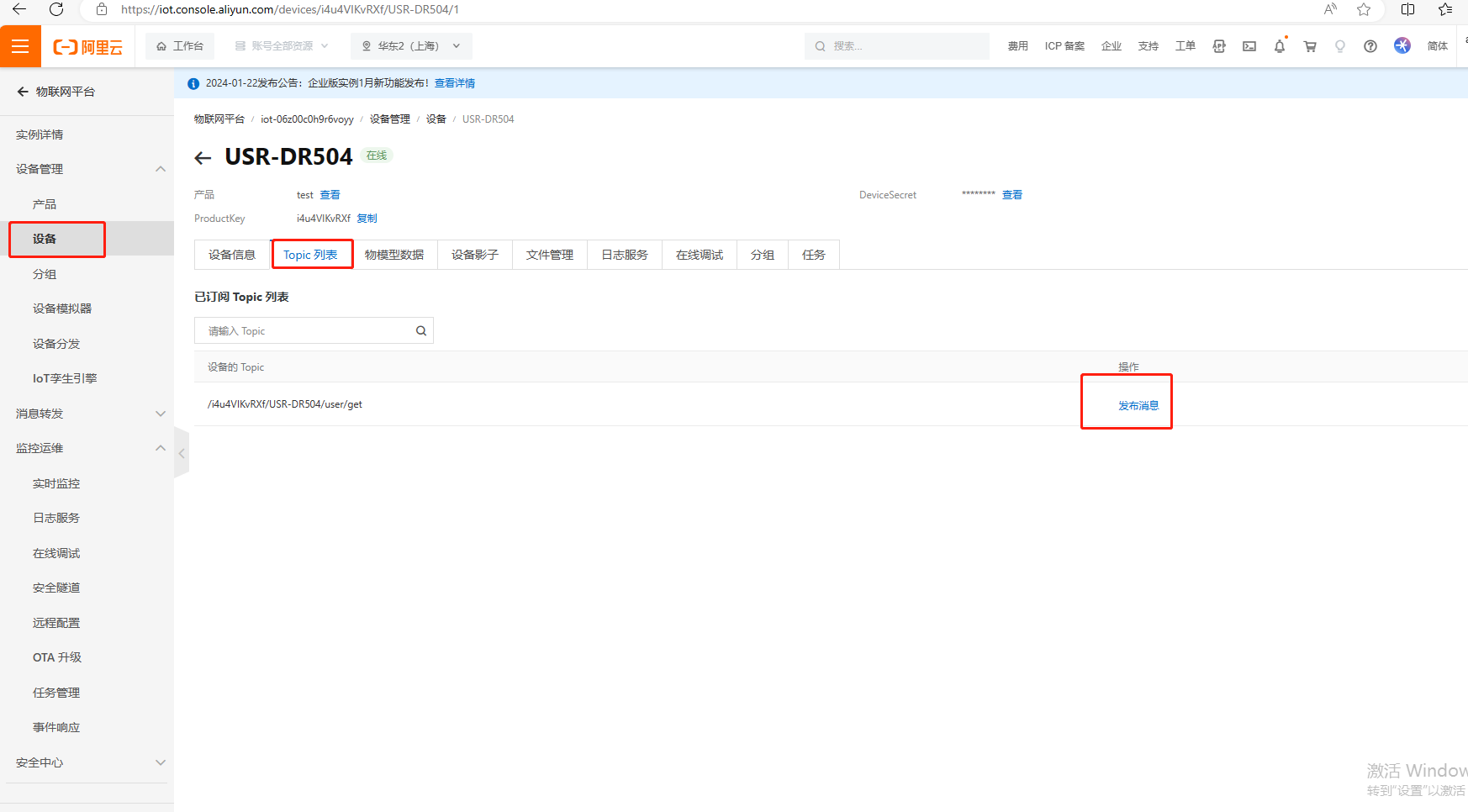Collapse the 设备管理 sidebar section

[x=160, y=169]
